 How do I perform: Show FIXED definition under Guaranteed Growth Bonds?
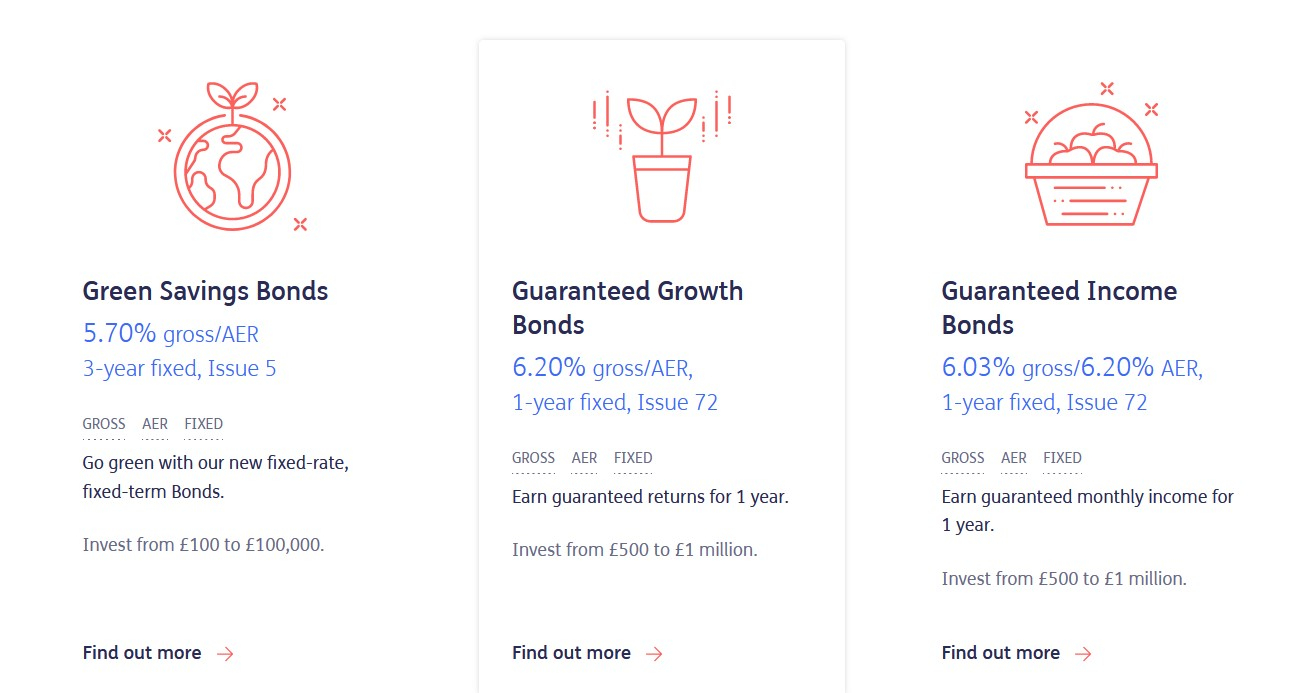point(633,458)
